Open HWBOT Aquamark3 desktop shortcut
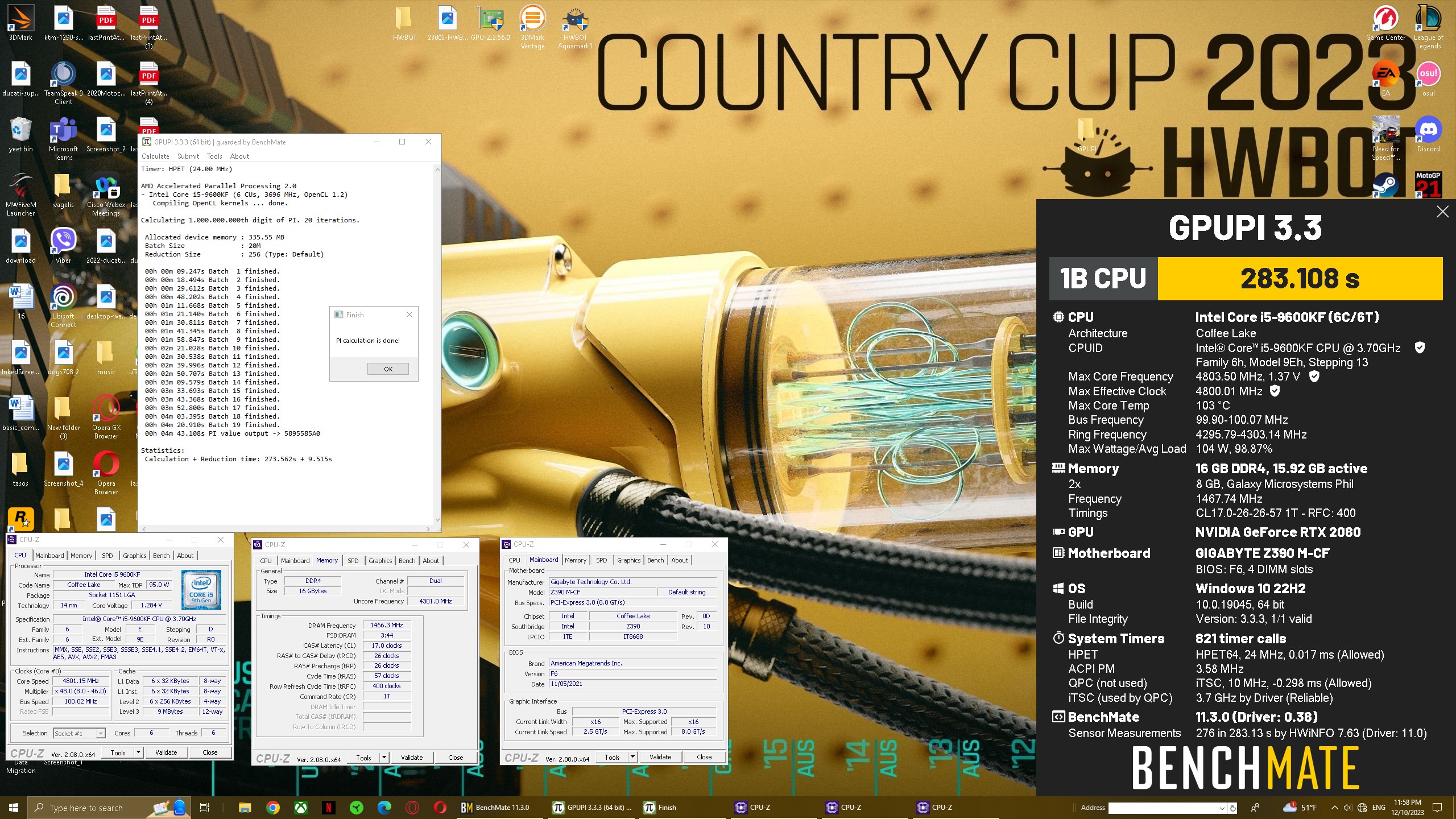This screenshot has width=1456, height=819. tap(575, 27)
